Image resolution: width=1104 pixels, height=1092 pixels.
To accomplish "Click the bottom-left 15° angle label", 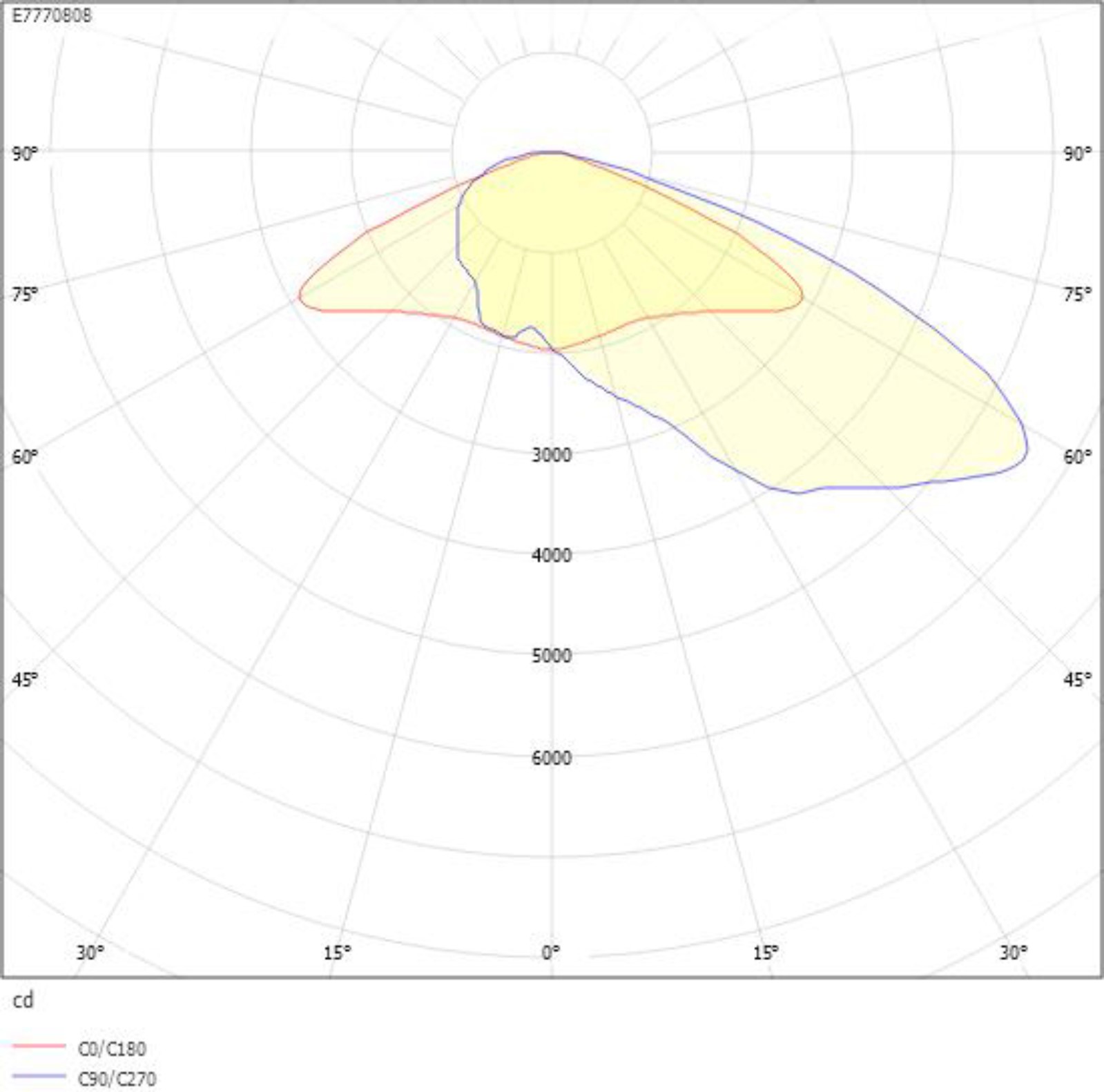I will point(337,953).
